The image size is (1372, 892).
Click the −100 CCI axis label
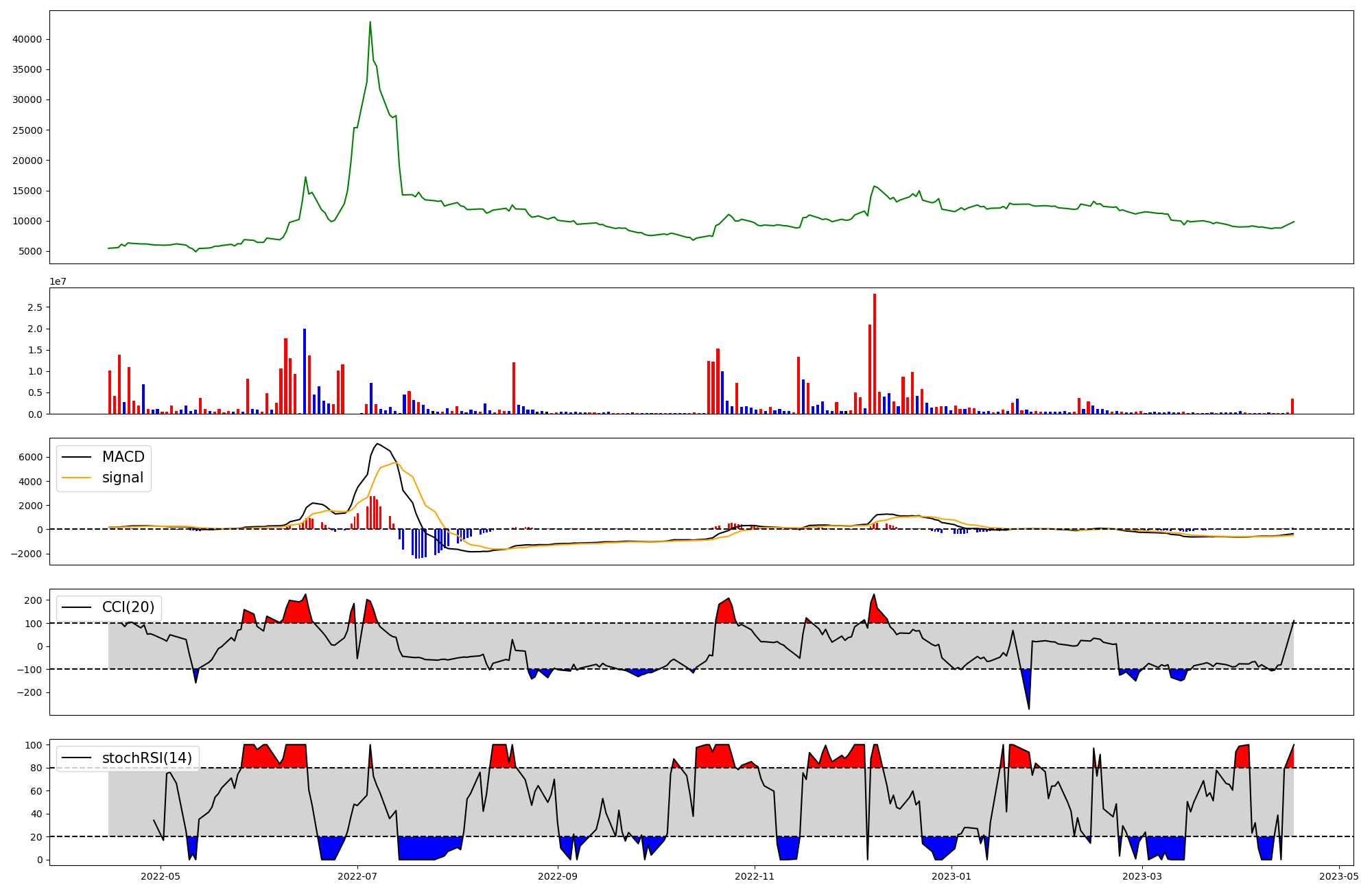[29, 670]
